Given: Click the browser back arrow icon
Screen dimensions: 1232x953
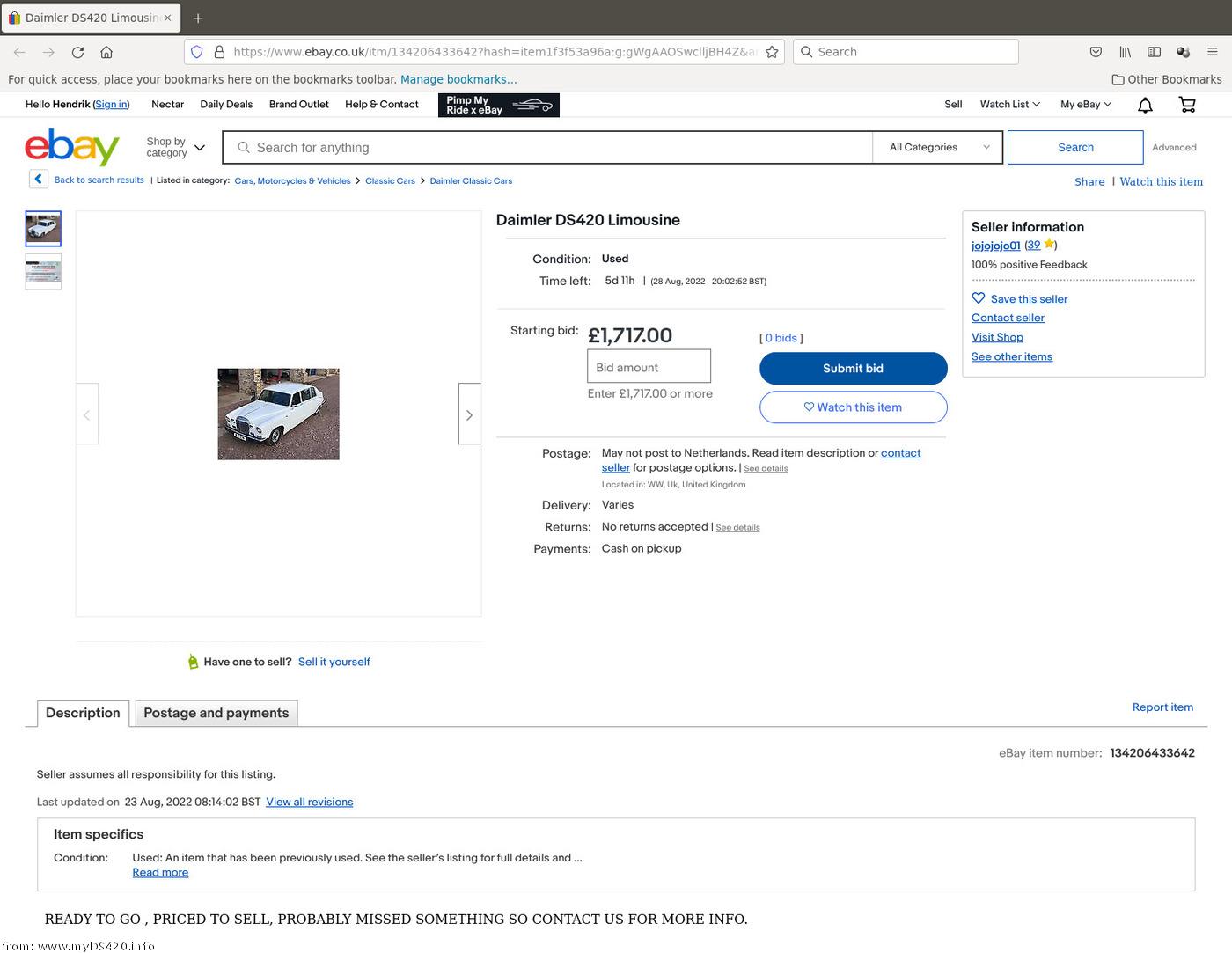Looking at the screenshot, I should (x=19, y=52).
